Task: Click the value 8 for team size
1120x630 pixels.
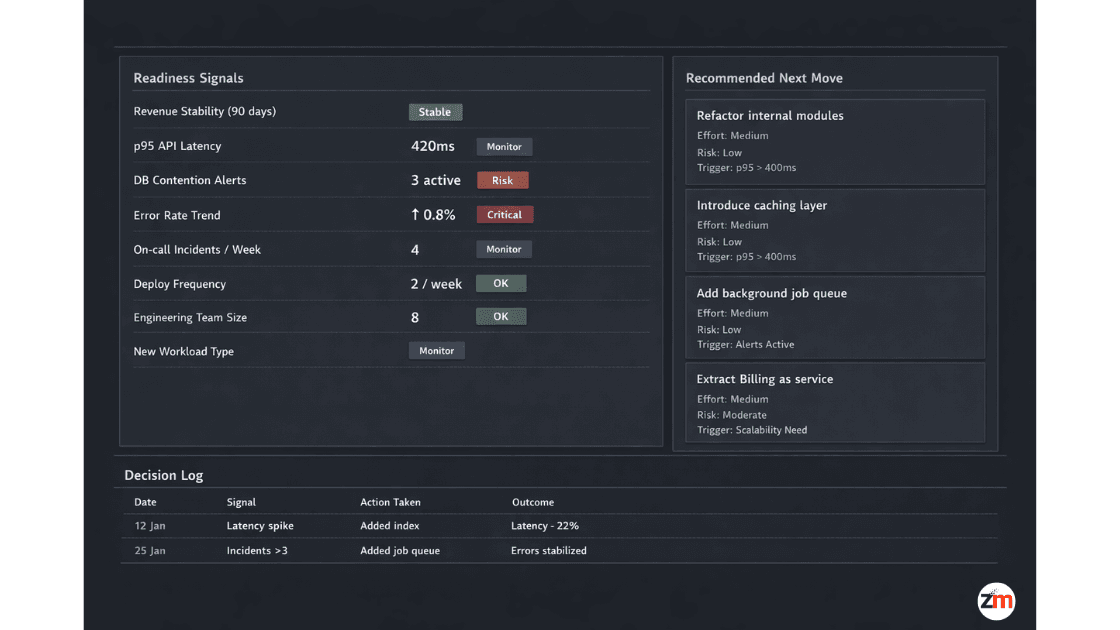Action: tap(415, 317)
